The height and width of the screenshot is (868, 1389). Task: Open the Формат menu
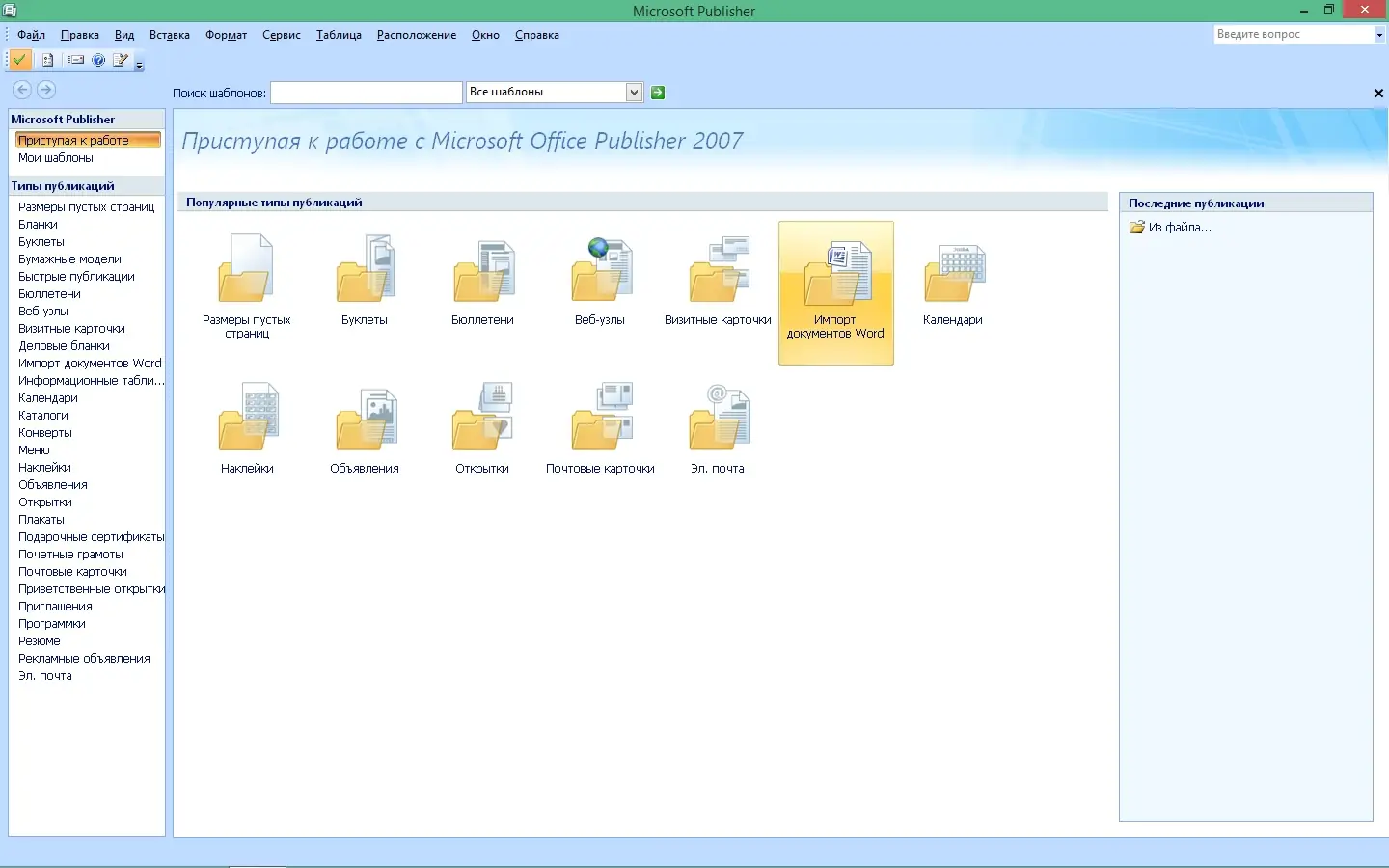tap(227, 35)
